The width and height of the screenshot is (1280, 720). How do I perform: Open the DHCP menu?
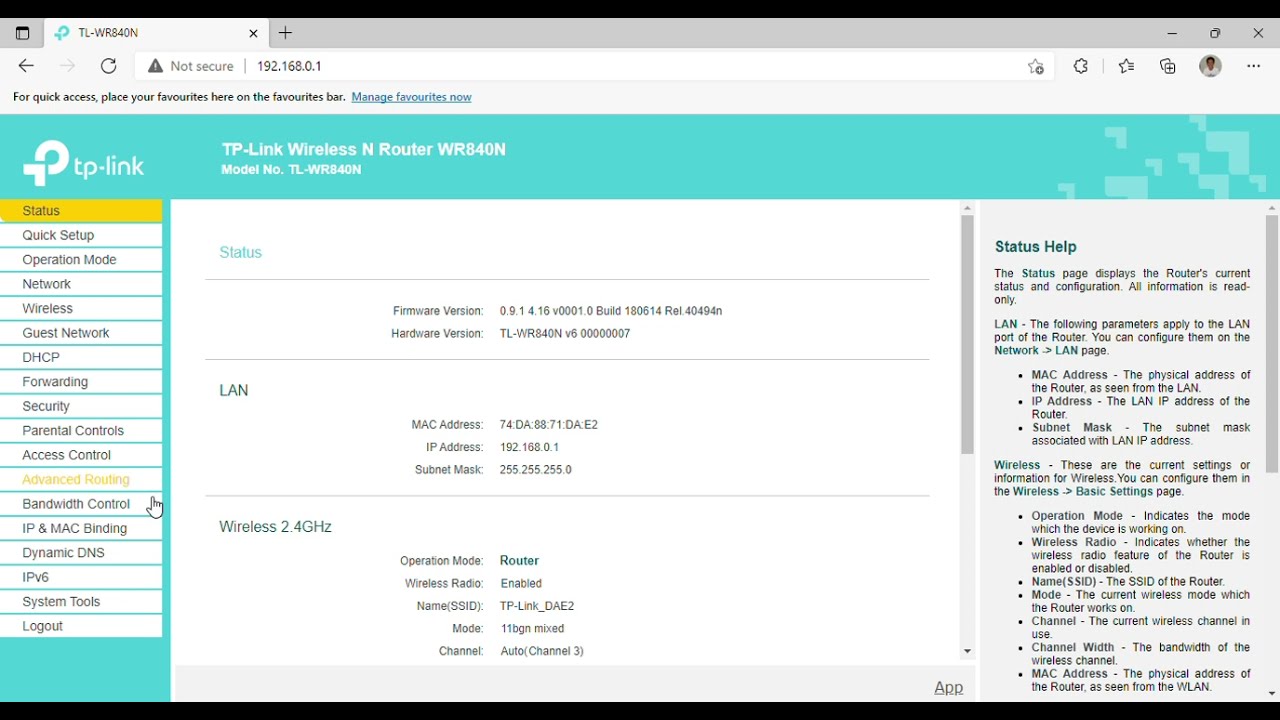82,358
